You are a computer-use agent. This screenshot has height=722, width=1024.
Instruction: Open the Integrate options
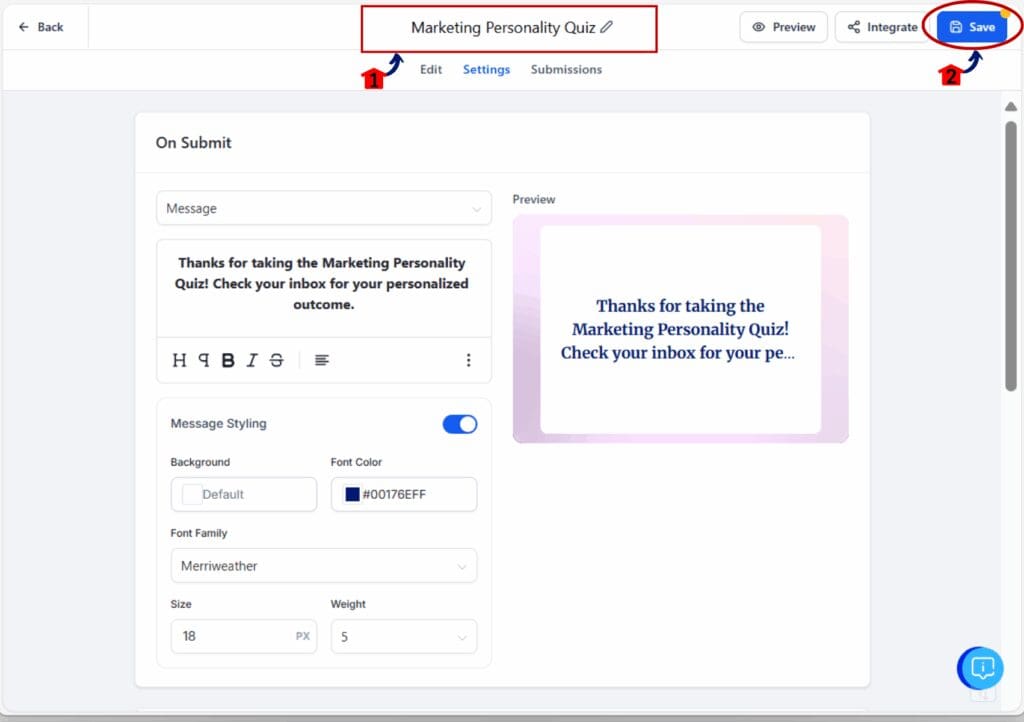[885, 27]
